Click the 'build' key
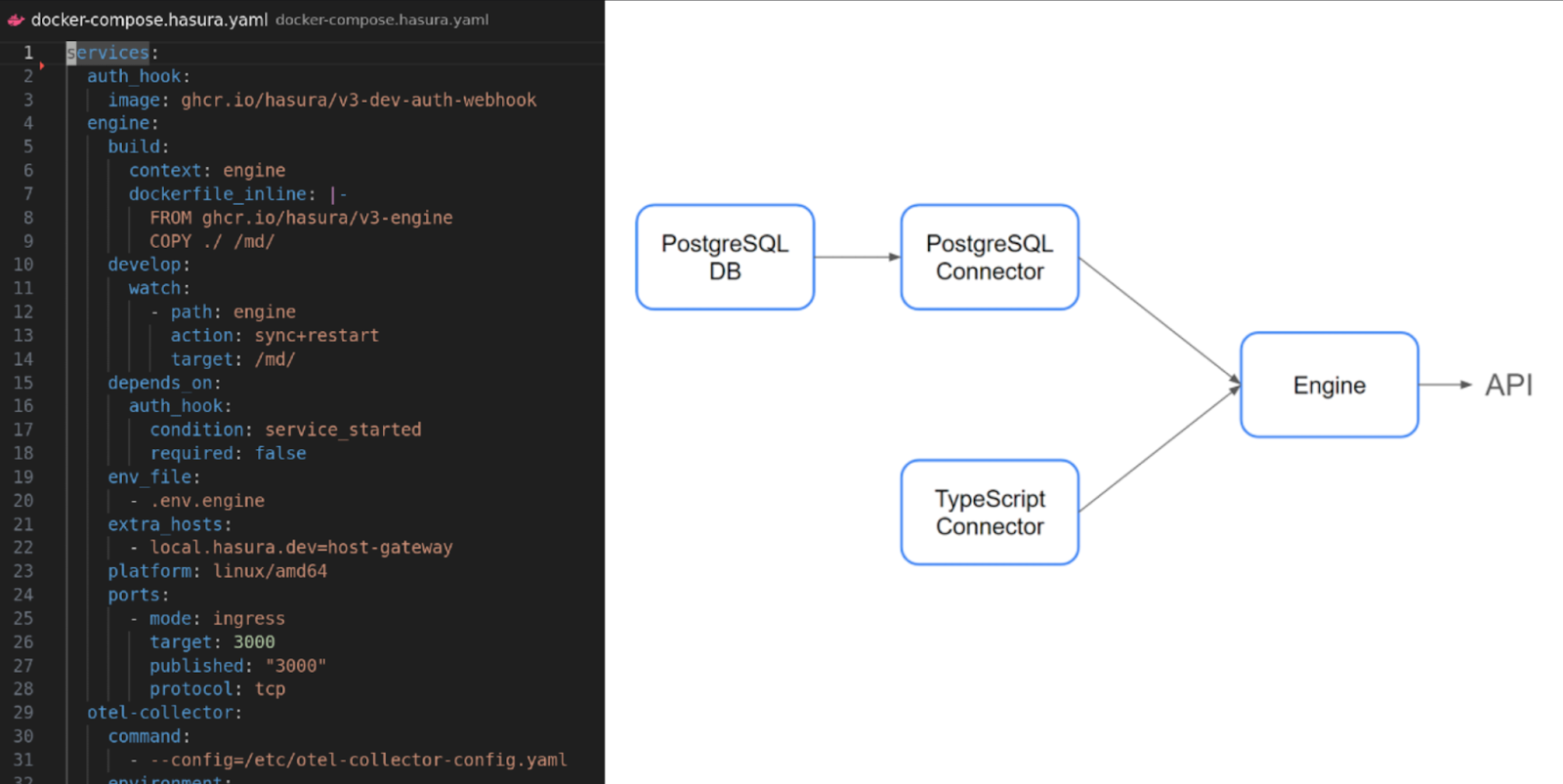 (x=134, y=146)
